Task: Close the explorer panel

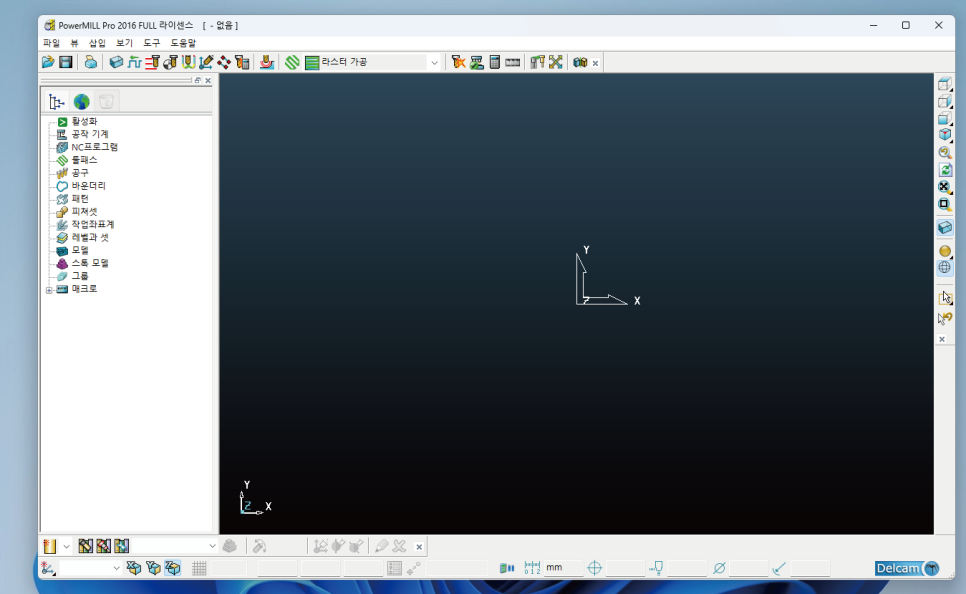Action: (208, 80)
